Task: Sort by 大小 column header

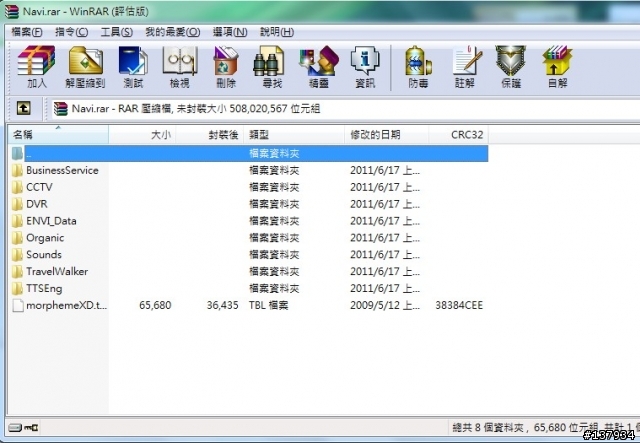Action: [142, 134]
